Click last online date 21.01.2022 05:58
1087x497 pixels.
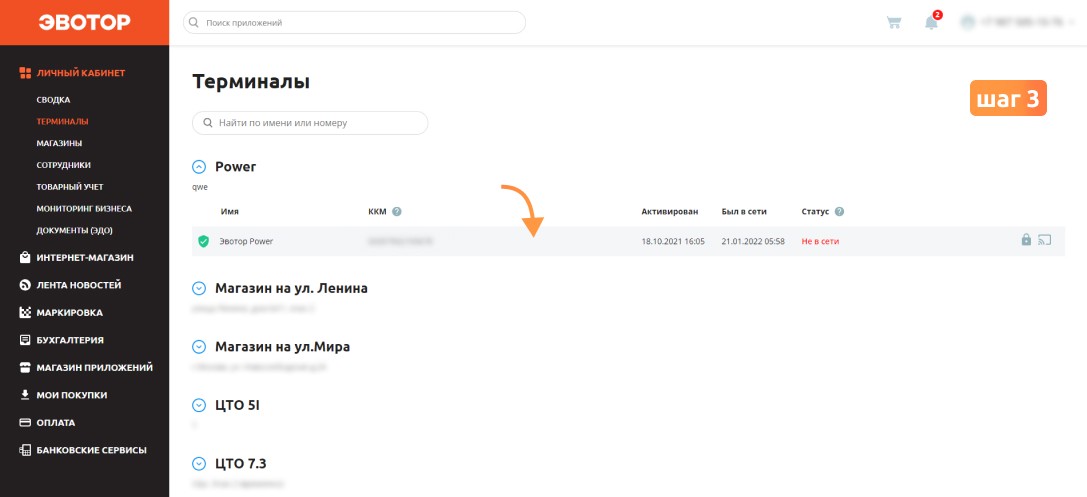click(x=753, y=241)
